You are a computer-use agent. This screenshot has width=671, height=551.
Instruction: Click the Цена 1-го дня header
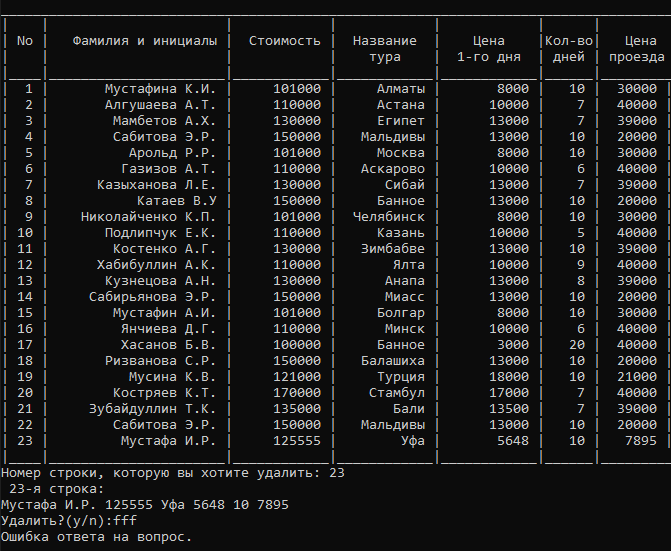(x=489, y=49)
